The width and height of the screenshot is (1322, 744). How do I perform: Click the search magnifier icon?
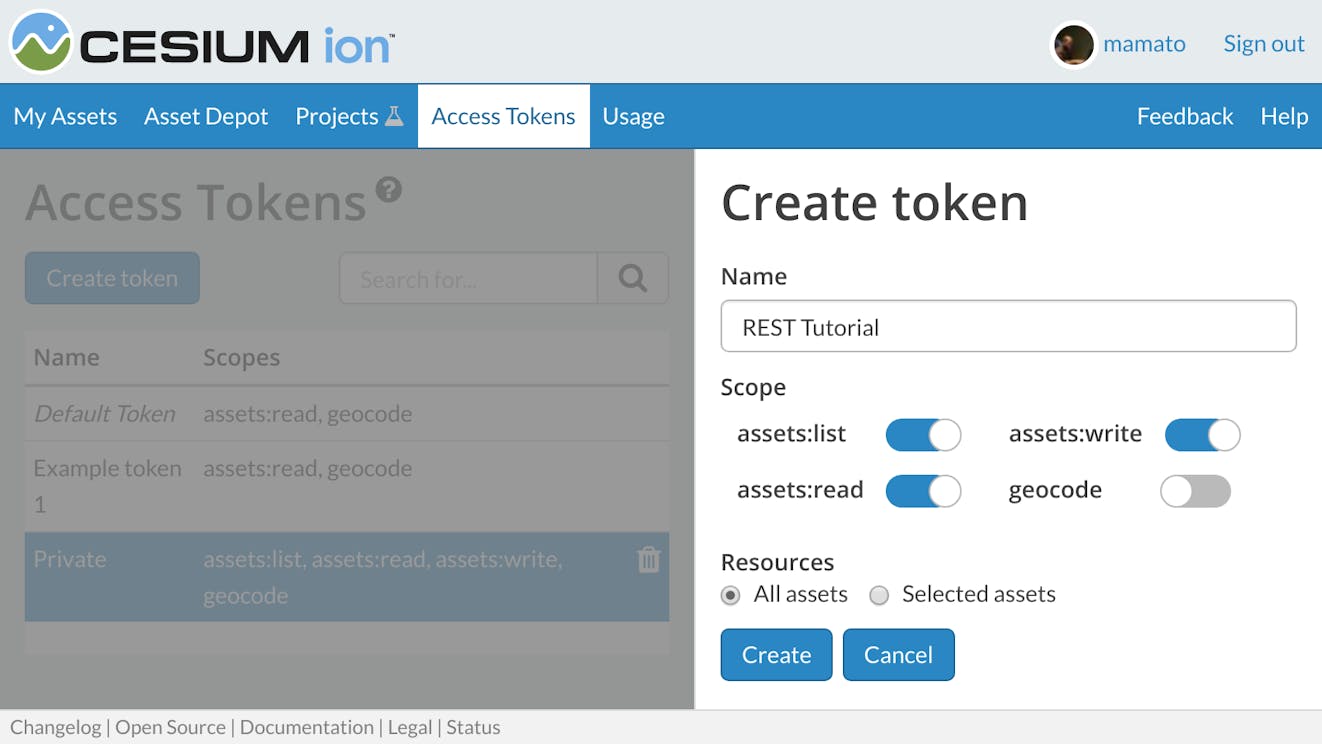pyautogui.click(x=633, y=278)
